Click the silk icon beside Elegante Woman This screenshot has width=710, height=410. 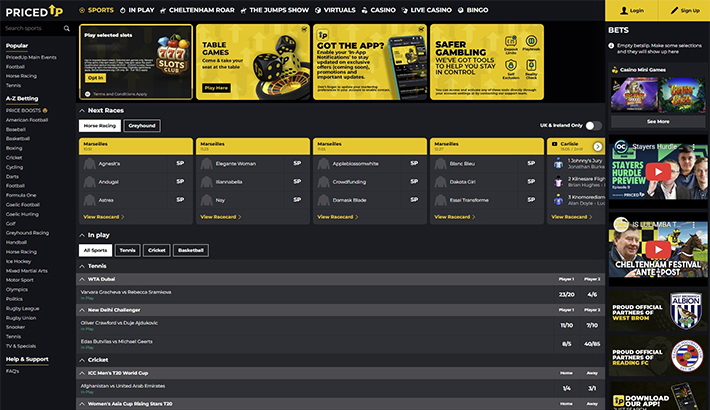point(206,164)
